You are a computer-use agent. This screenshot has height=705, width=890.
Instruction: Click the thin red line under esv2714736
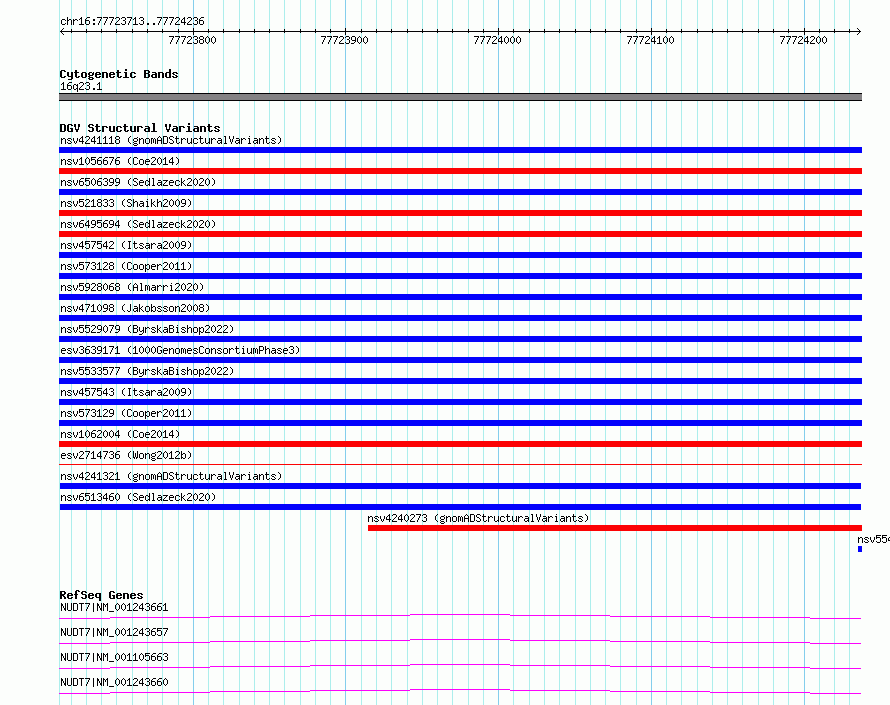coord(460,464)
